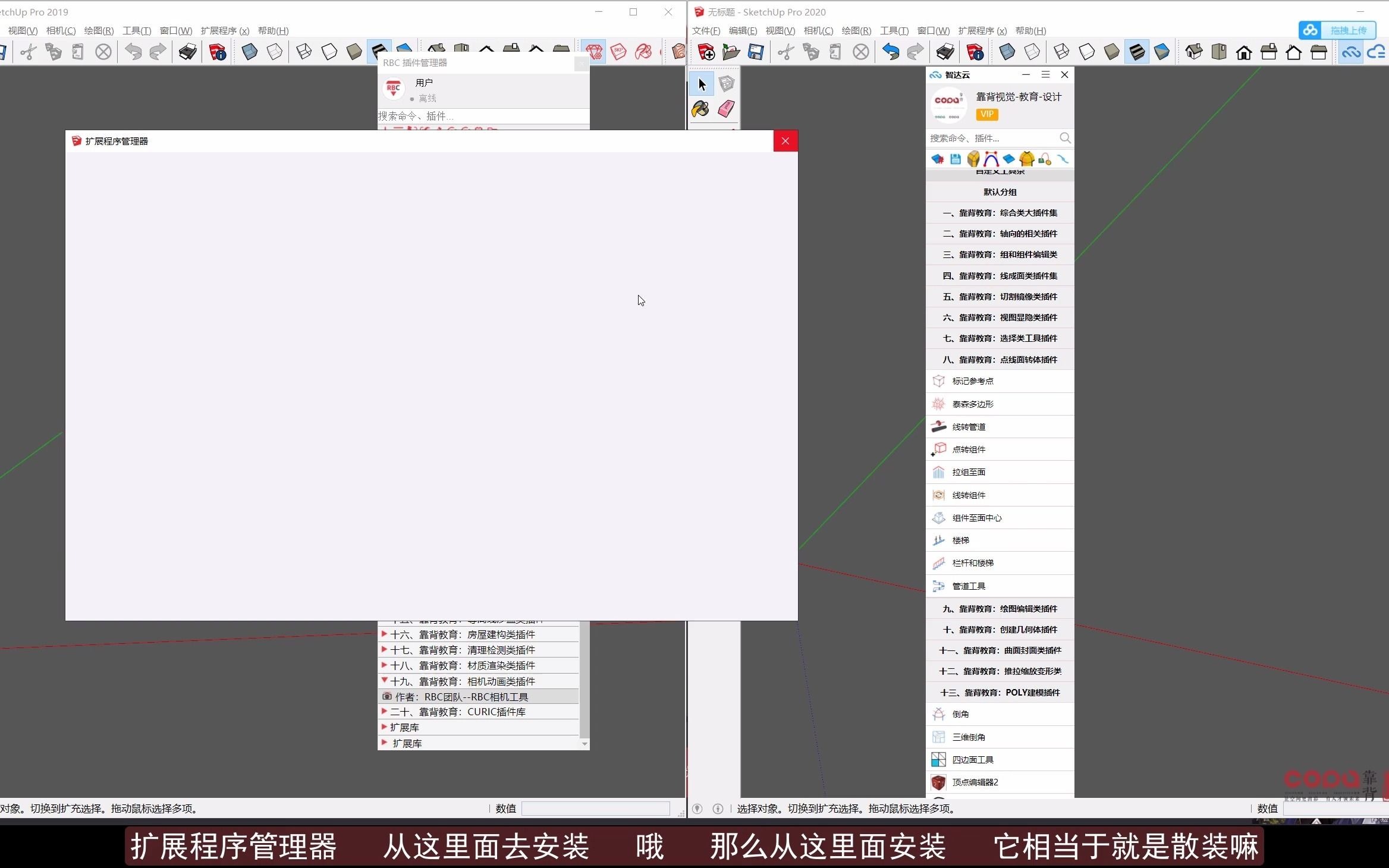Click the Model Info icon in 2020 toolbar

click(x=975, y=52)
